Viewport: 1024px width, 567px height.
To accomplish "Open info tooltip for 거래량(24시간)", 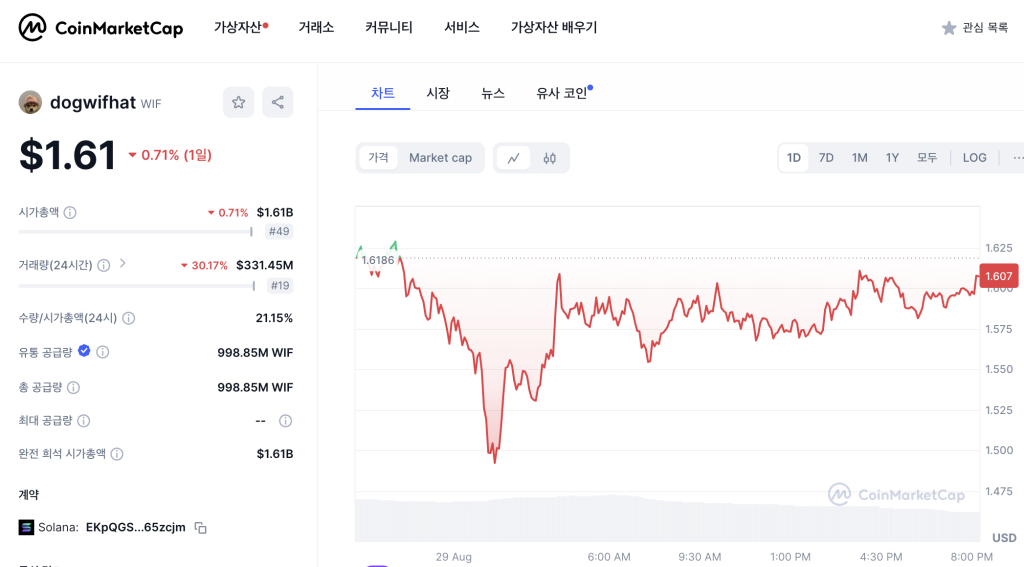I will 103,265.
